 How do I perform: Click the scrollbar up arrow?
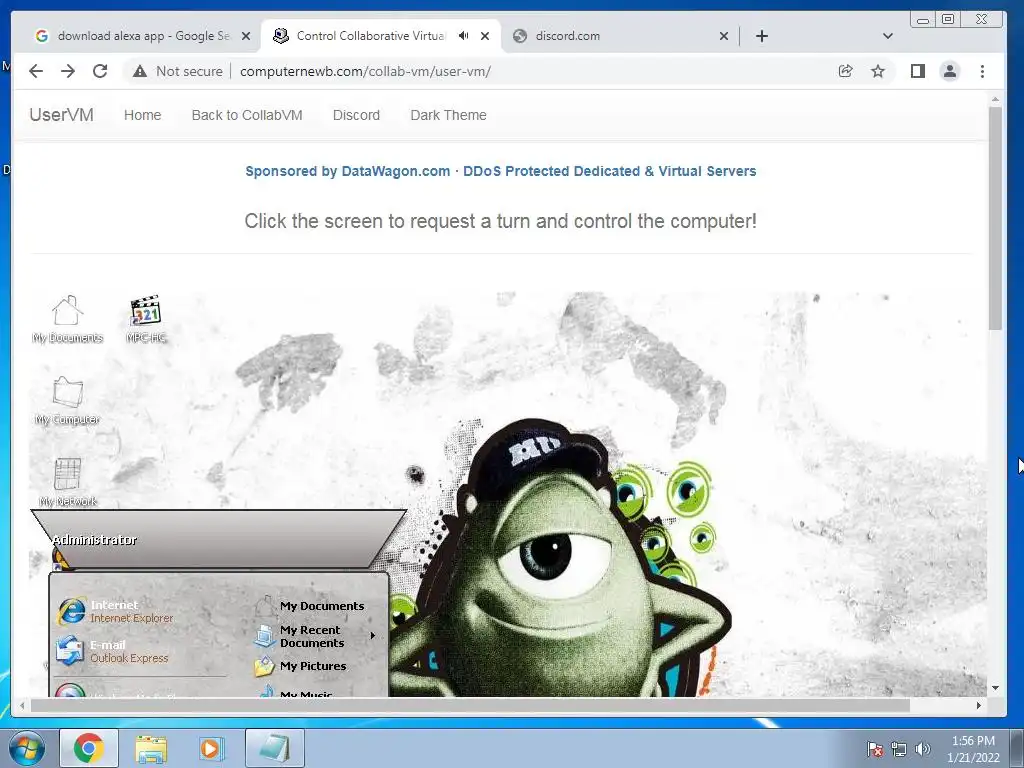coord(995,99)
